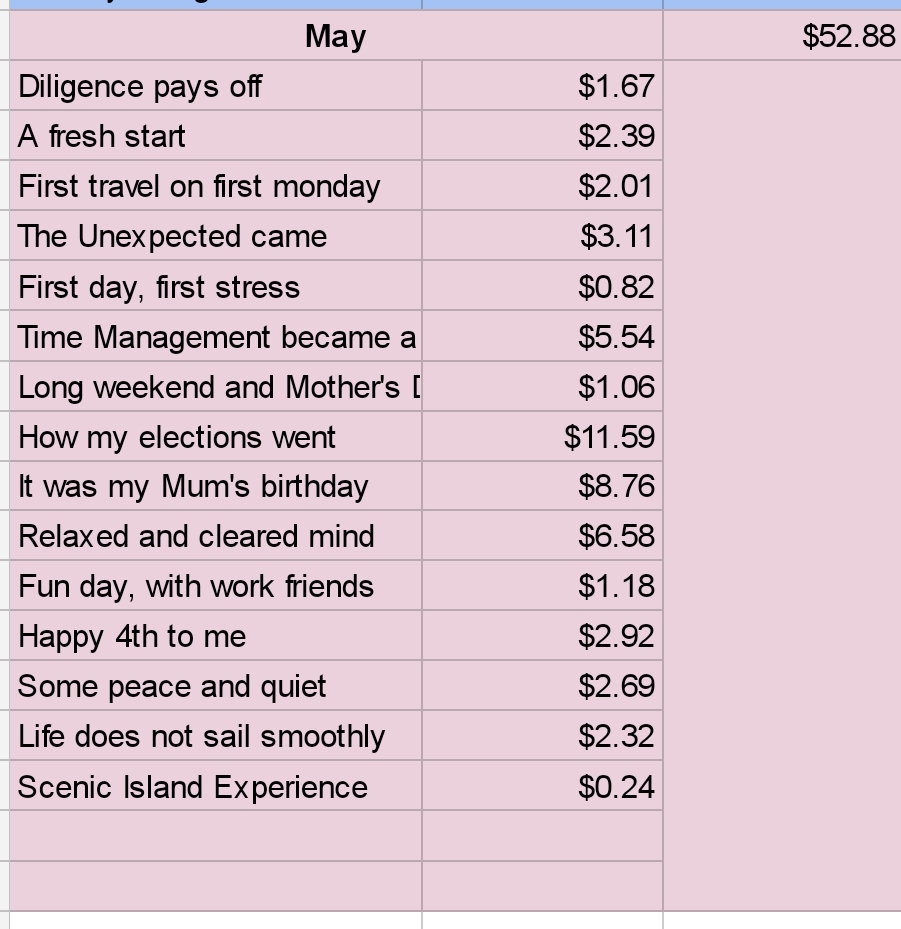Select 'Life does not sail smoothly' cell
The width and height of the screenshot is (901, 929).
click(216, 736)
